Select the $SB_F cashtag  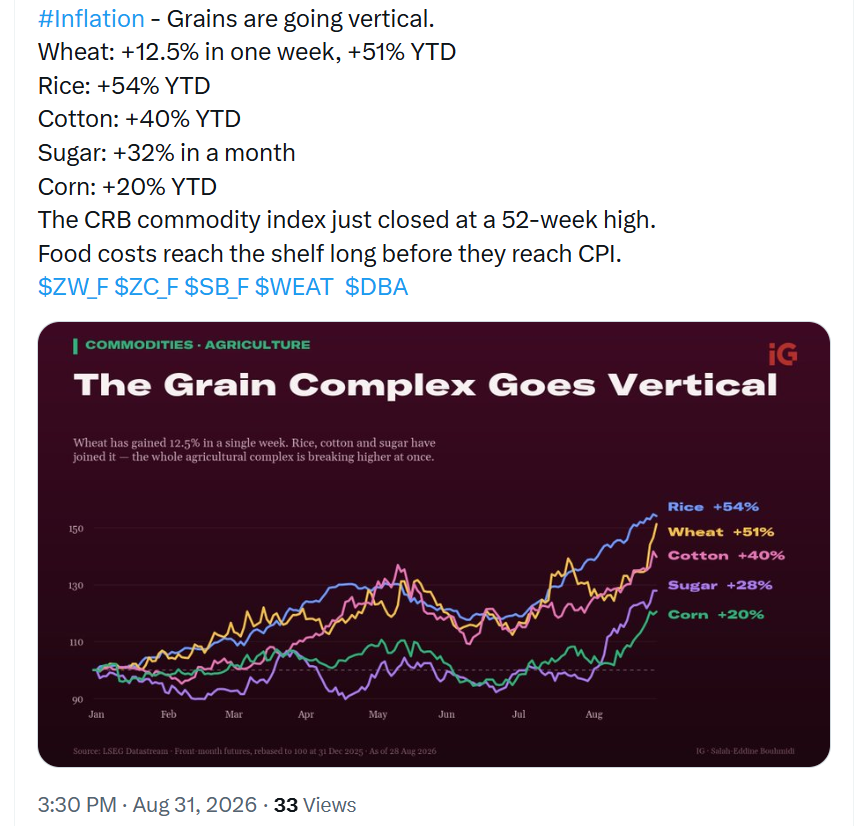(x=216, y=287)
